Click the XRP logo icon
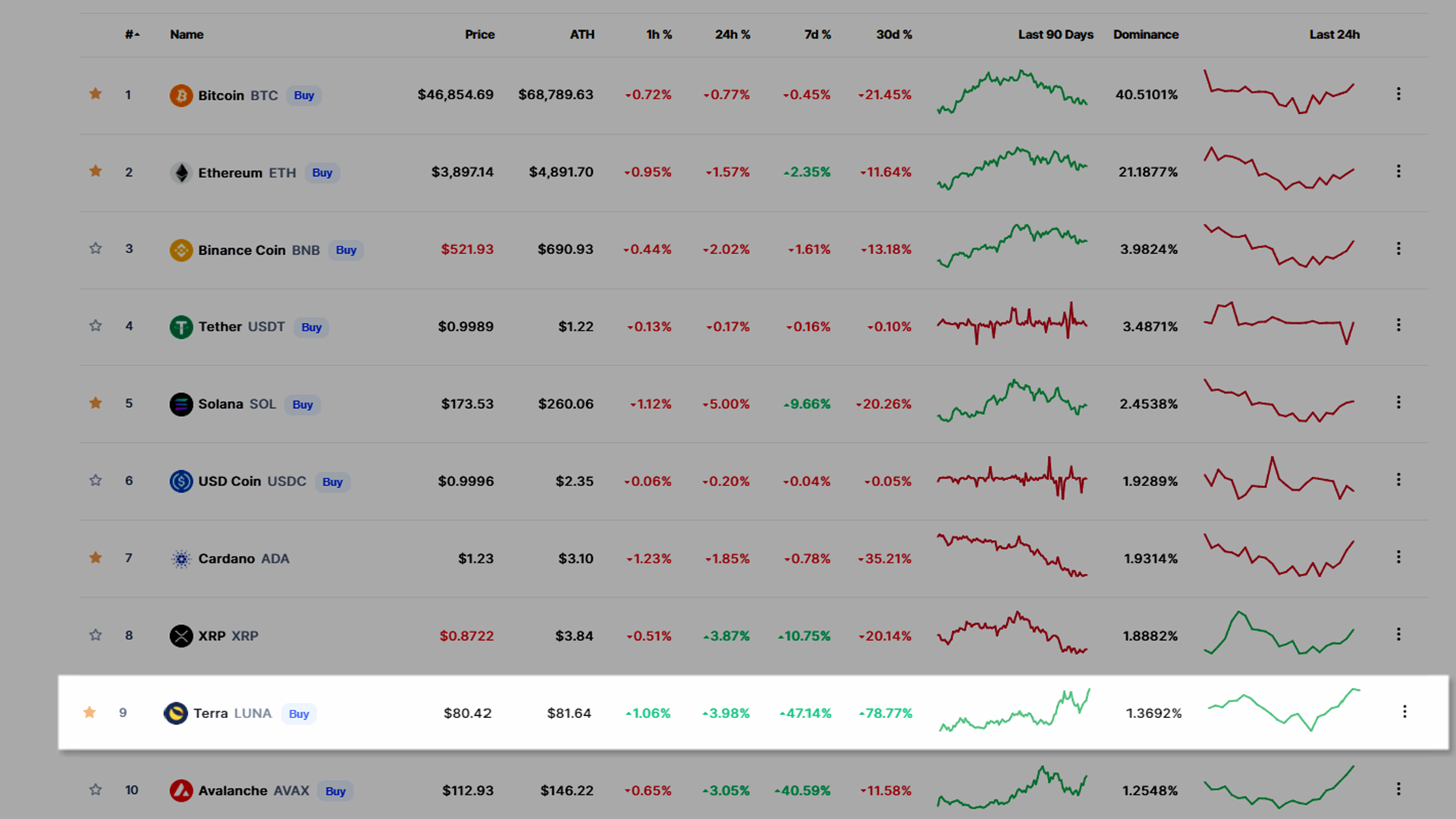 tap(180, 635)
